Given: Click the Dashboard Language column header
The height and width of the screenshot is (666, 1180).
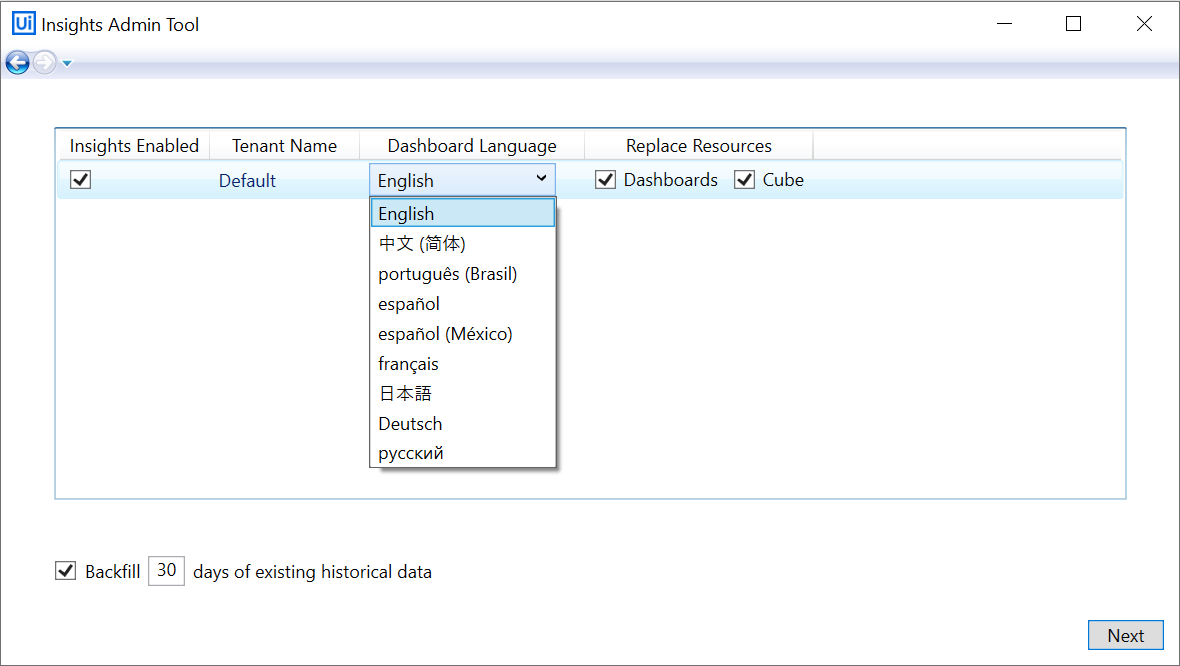Looking at the screenshot, I should 472,145.
